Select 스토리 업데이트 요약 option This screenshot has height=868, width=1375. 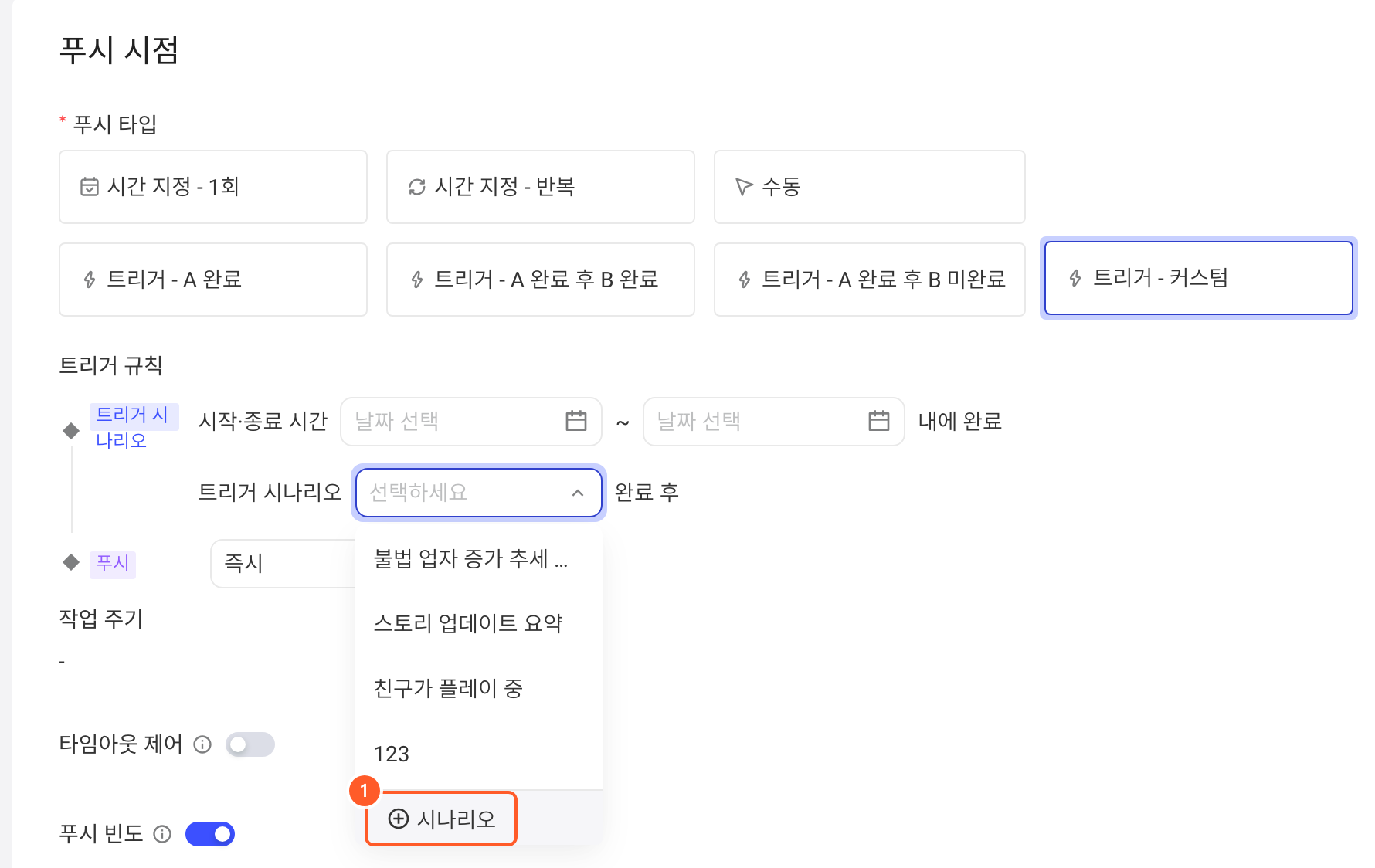(x=479, y=623)
